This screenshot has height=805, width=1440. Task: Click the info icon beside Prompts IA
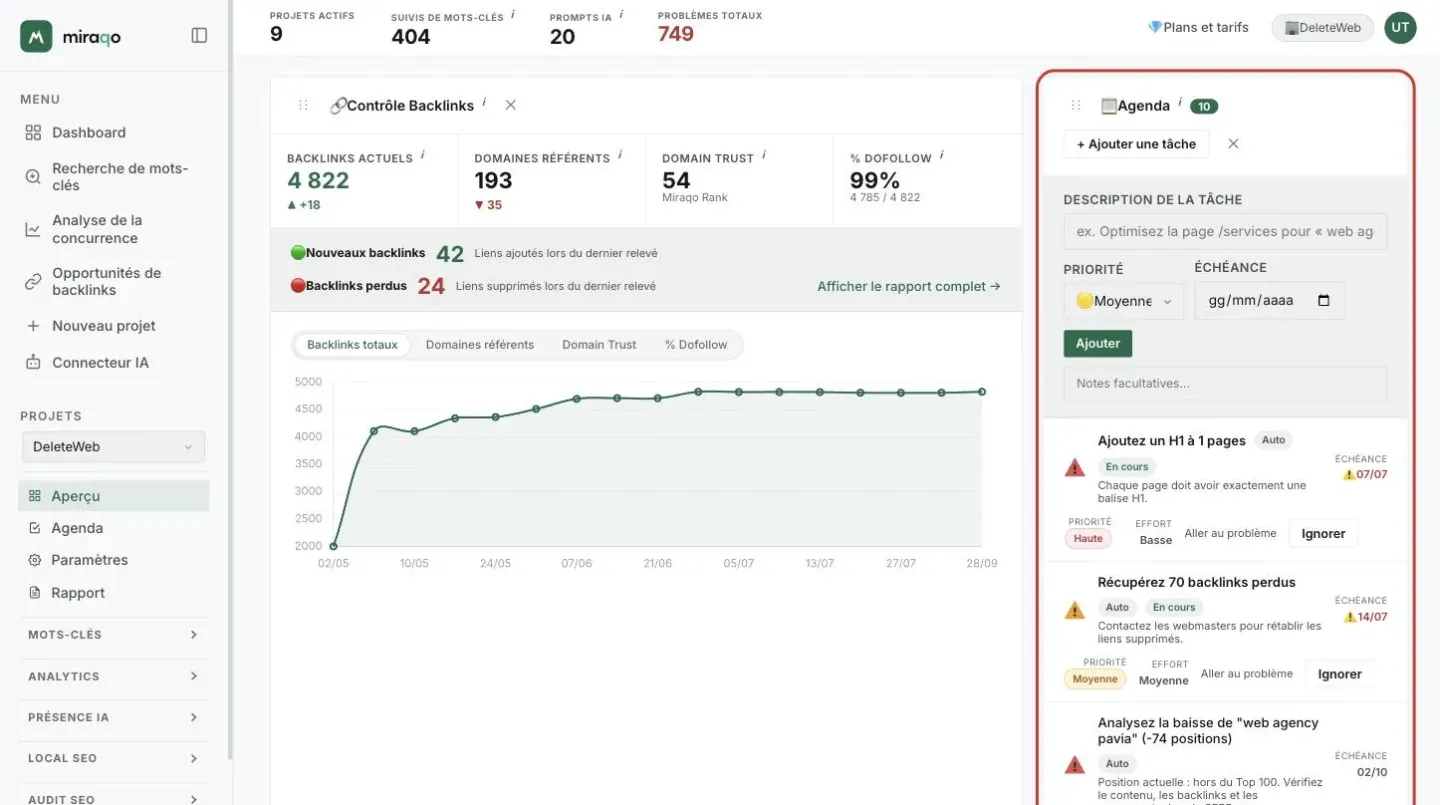(x=622, y=15)
